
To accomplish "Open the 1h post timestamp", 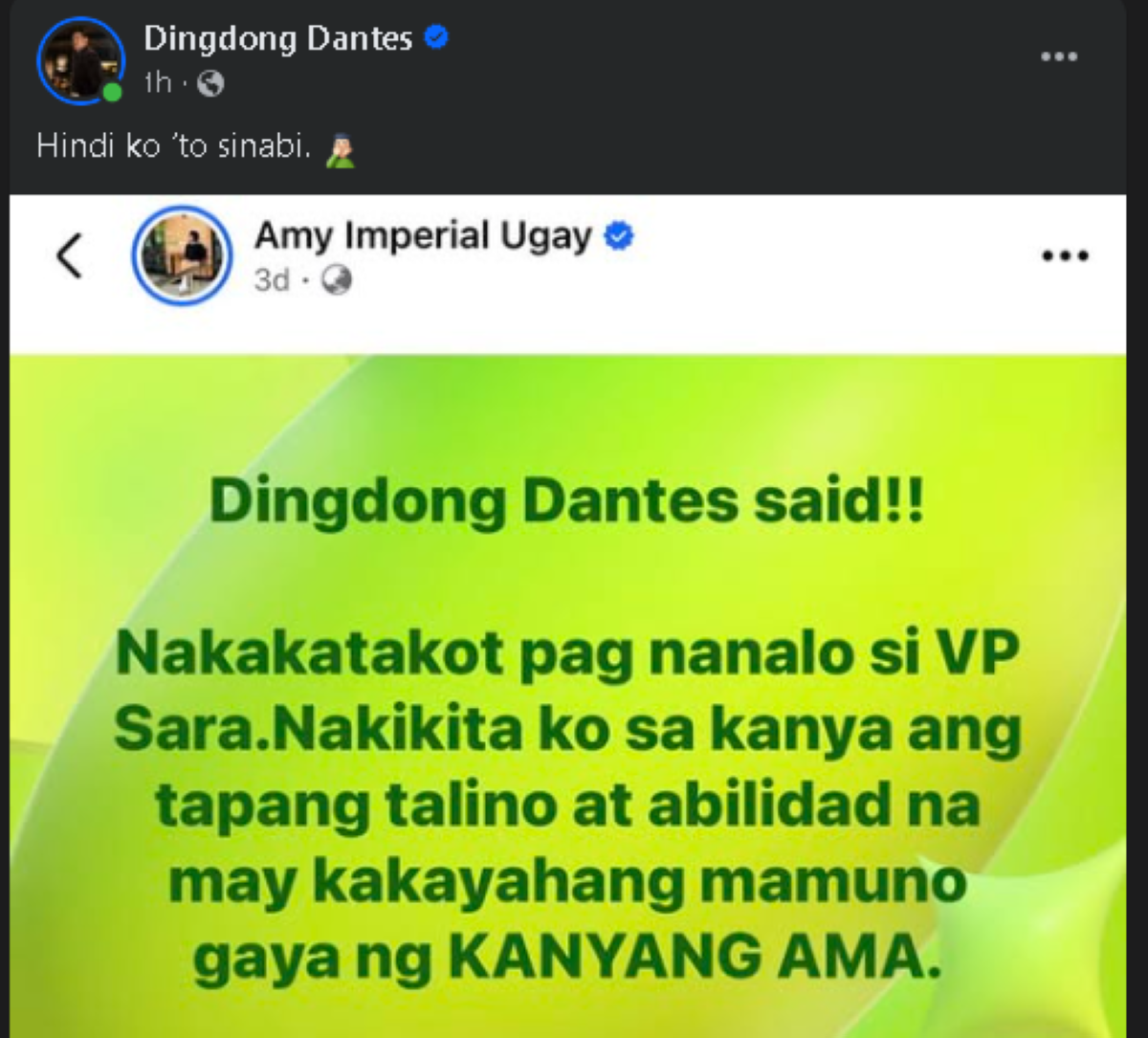I will 157,84.
